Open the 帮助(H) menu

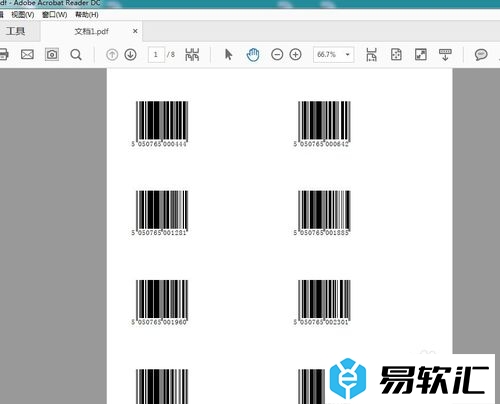click(x=87, y=15)
